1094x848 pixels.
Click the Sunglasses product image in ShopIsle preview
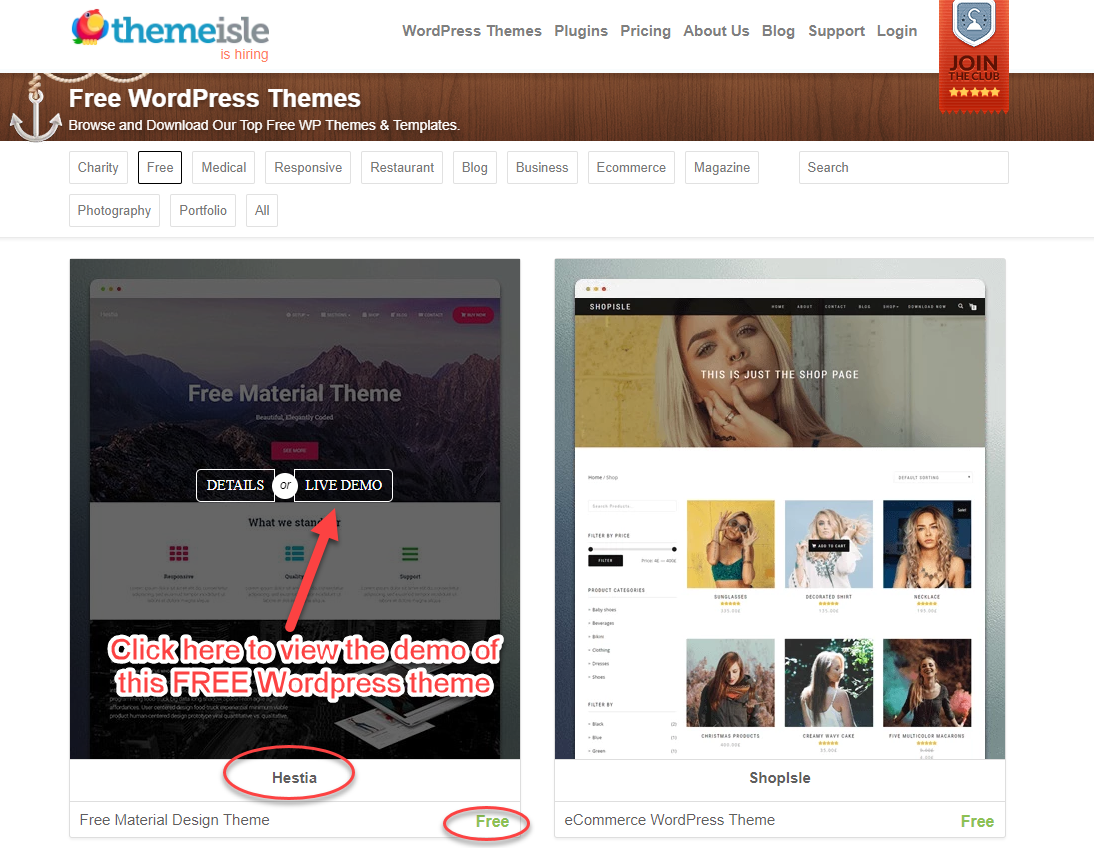tap(730, 544)
